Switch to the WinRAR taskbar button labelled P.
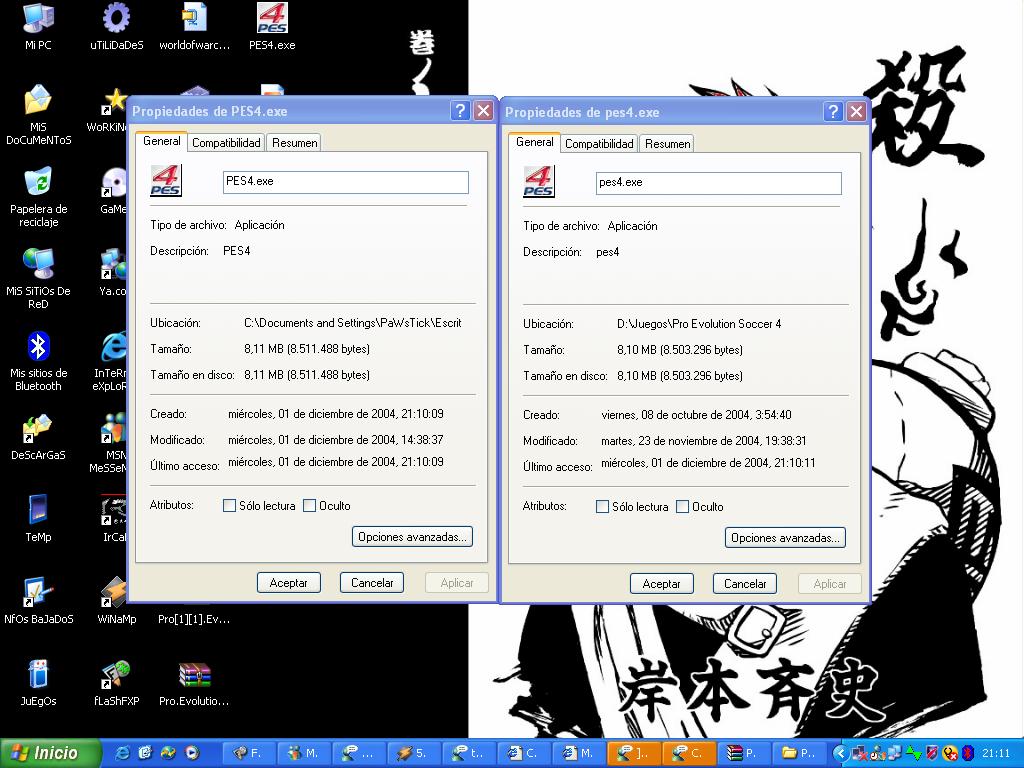 (744, 753)
